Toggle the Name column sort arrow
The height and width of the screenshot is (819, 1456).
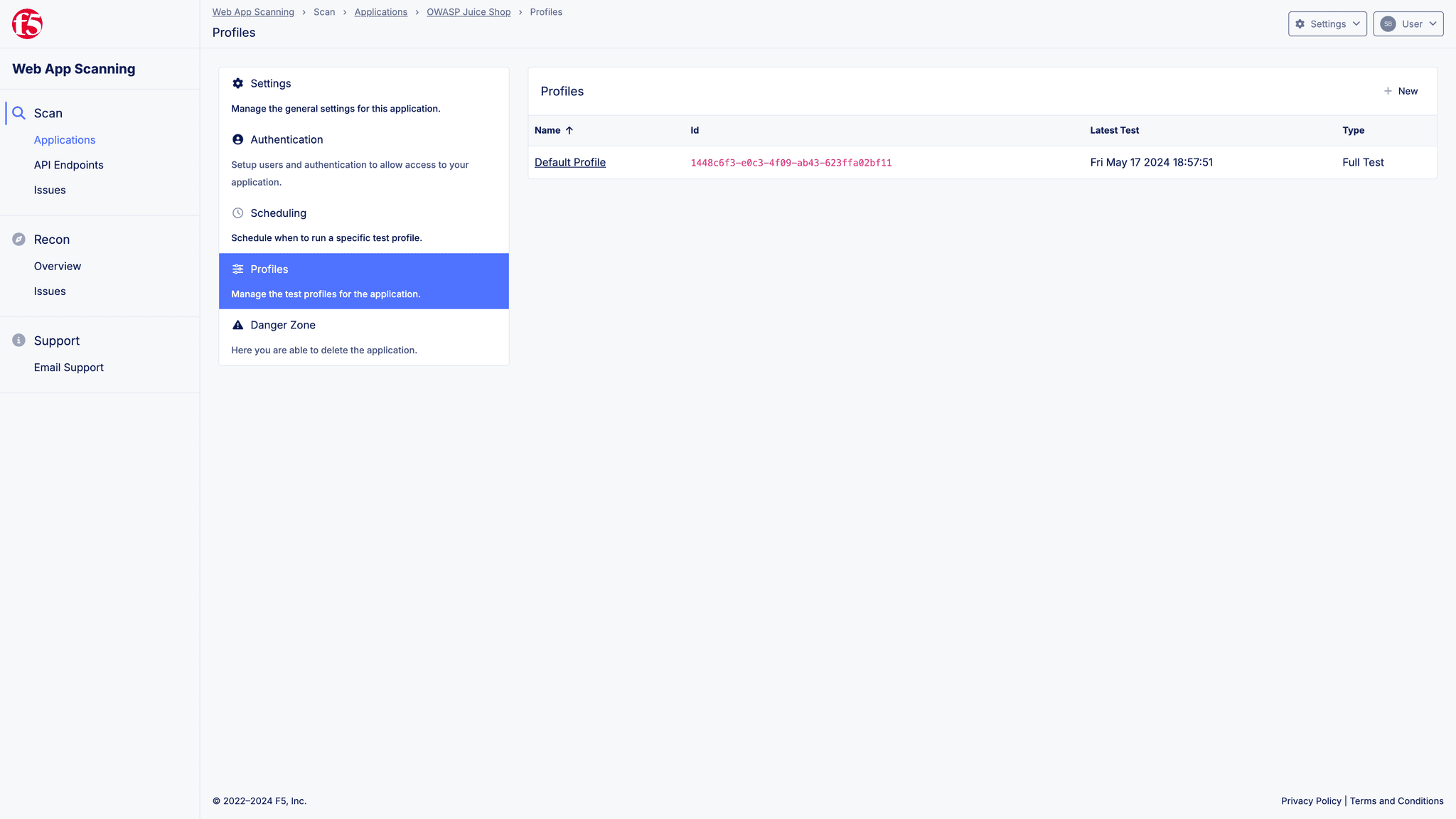click(x=569, y=130)
